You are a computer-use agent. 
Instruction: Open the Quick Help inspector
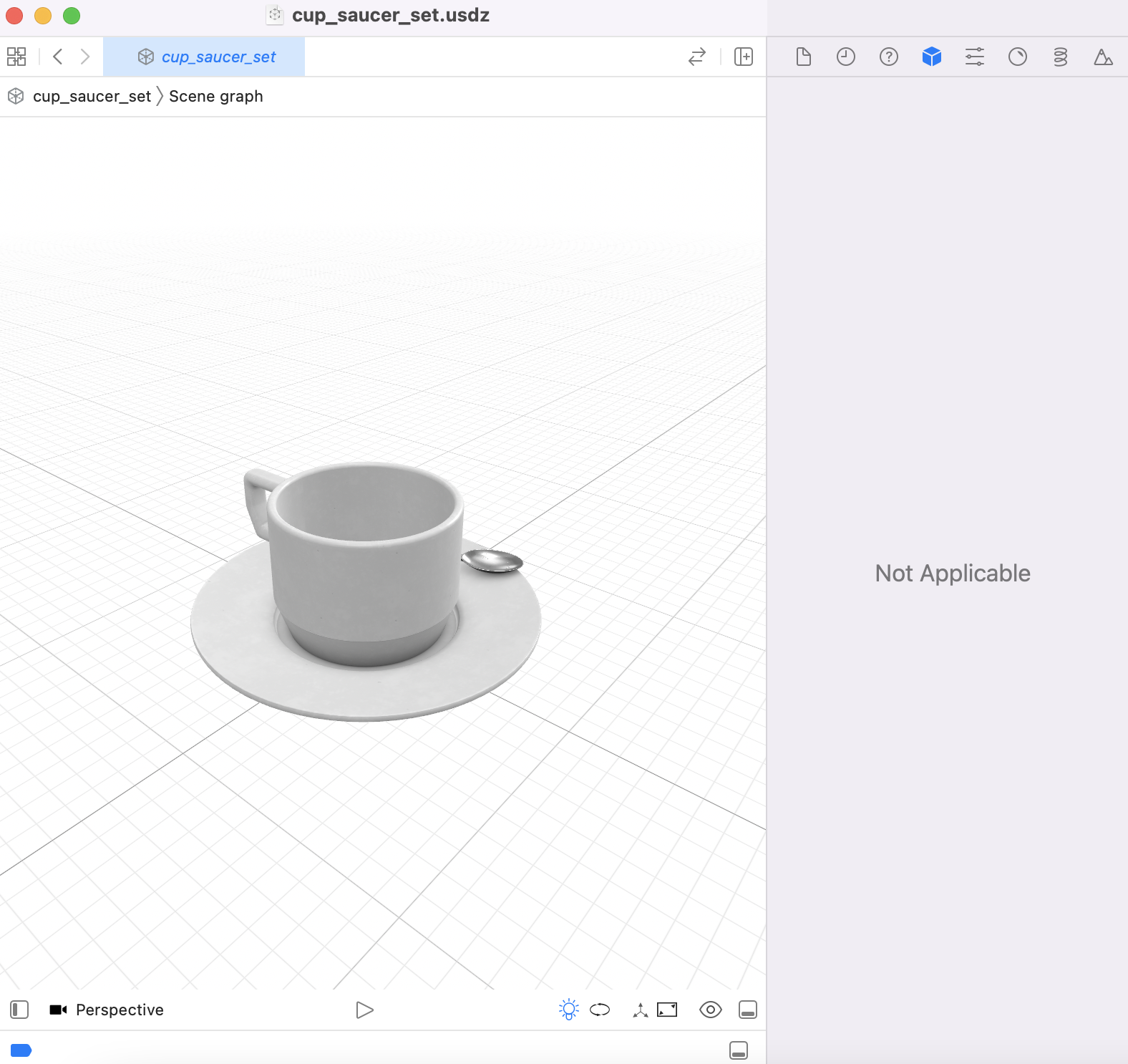click(x=889, y=57)
